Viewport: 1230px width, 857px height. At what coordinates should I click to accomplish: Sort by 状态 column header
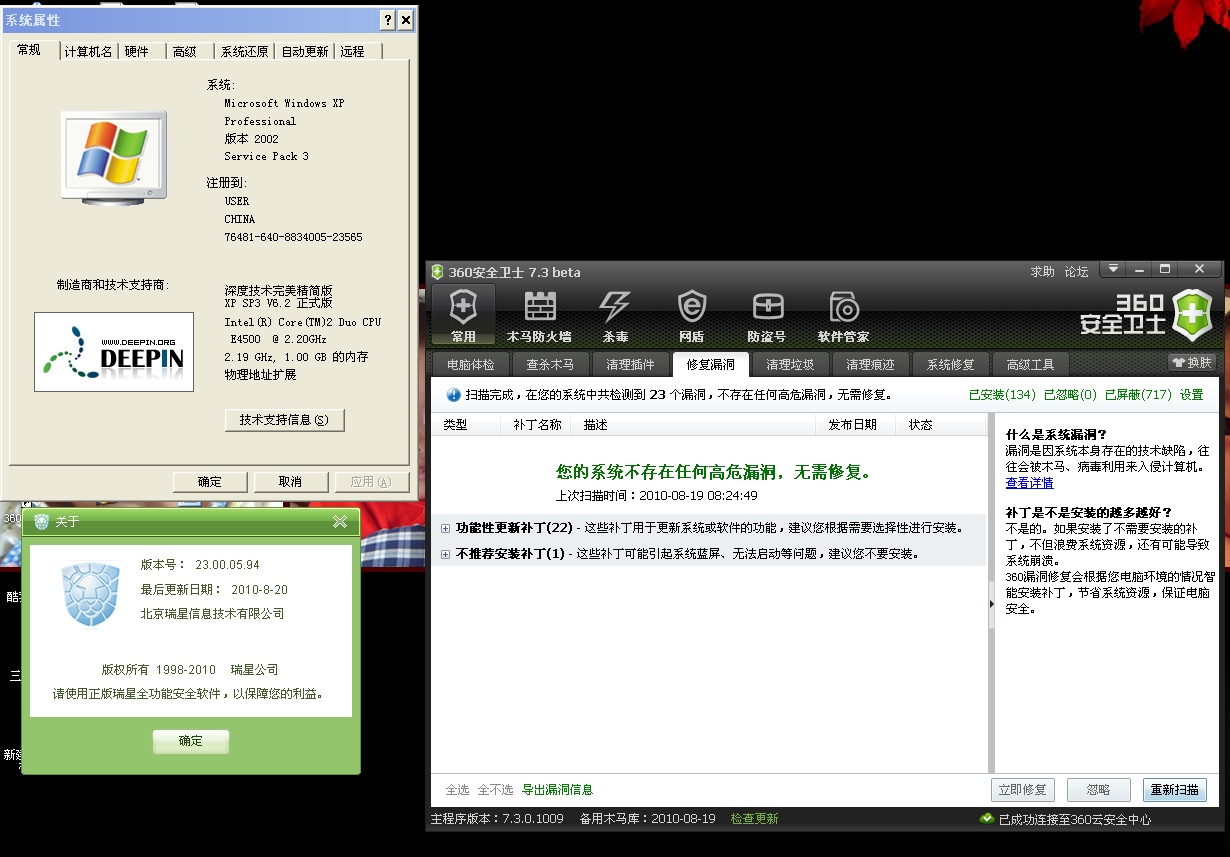coord(941,425)
